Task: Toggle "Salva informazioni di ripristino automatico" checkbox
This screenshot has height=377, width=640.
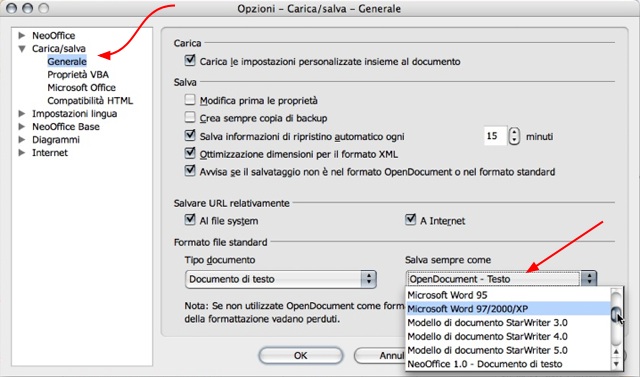Action: coord(190,135)
